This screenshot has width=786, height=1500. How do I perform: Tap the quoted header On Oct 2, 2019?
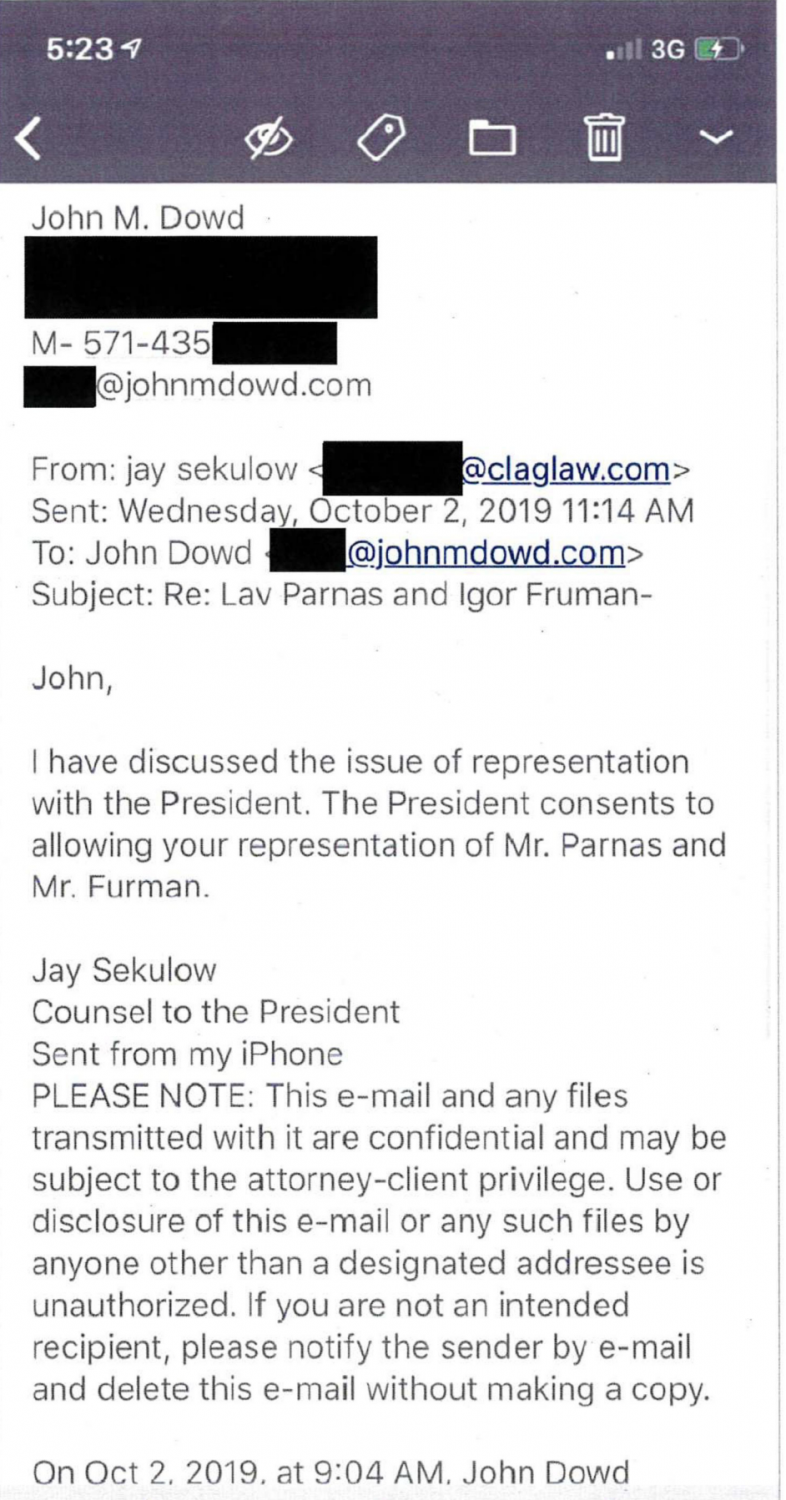[x=330, y=1473]
